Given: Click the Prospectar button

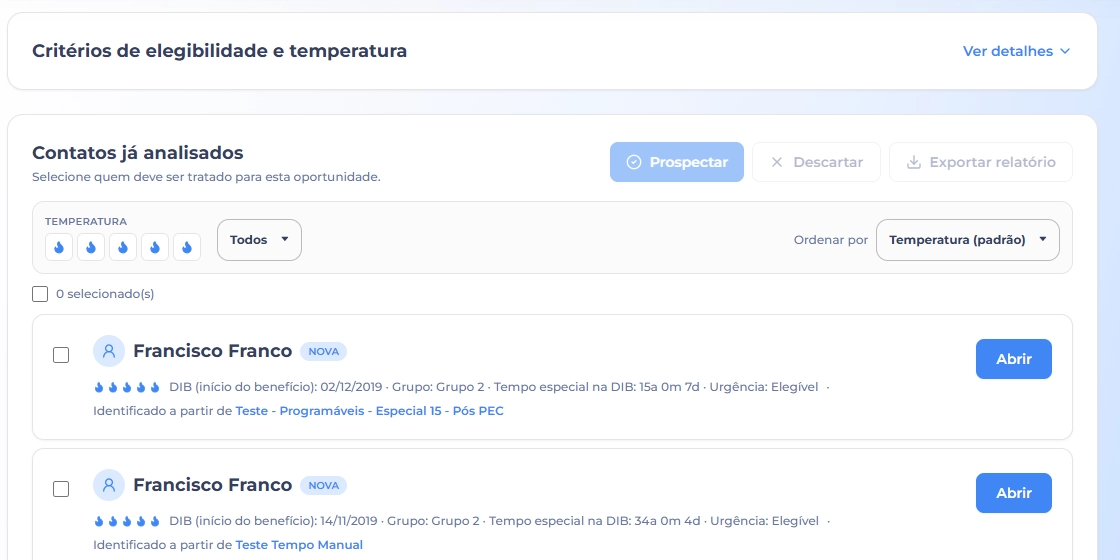Looking at the screenshot, I should click(676, 162).
